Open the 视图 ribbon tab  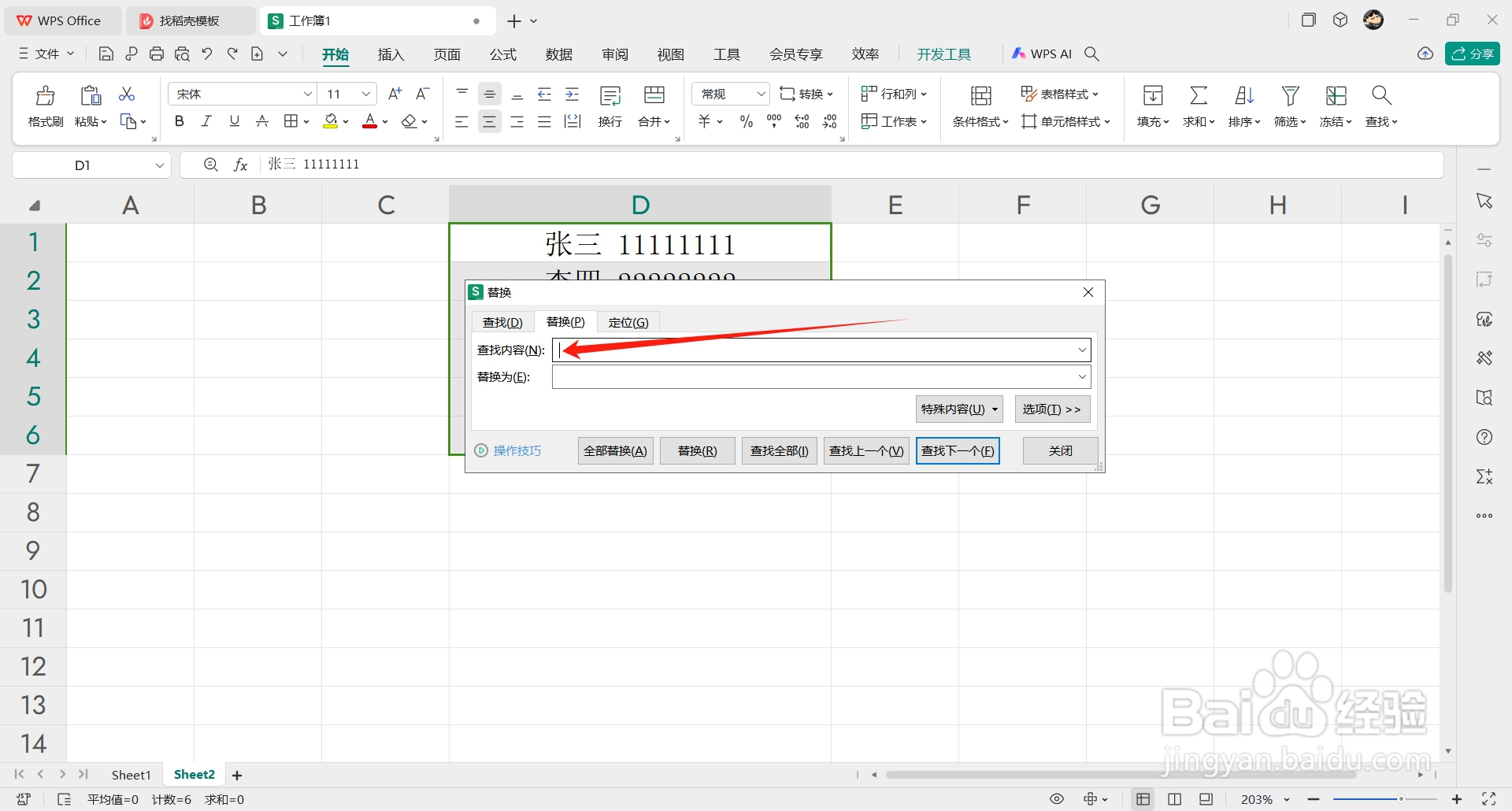click(671, 54)
